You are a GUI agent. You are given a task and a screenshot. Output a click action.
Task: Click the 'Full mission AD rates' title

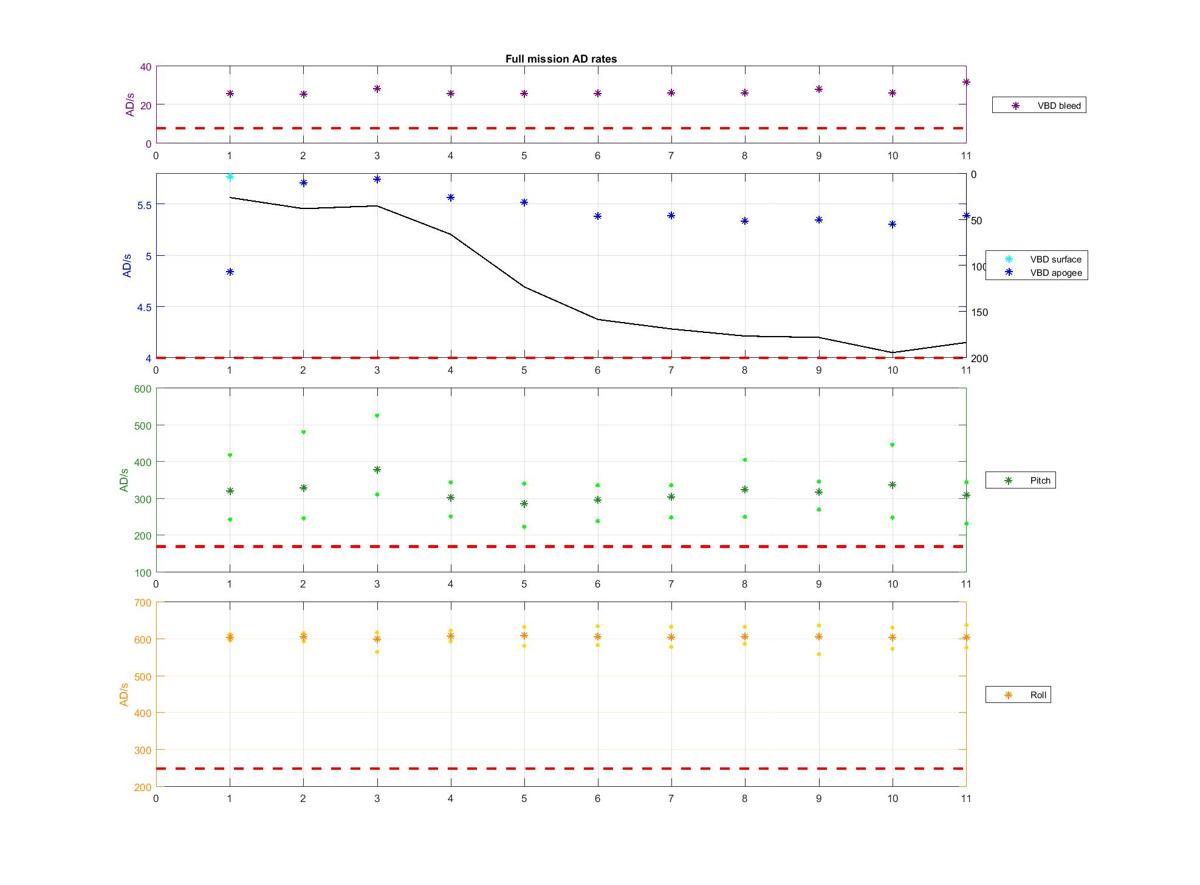pyautogui.click(x=561, y=59)
